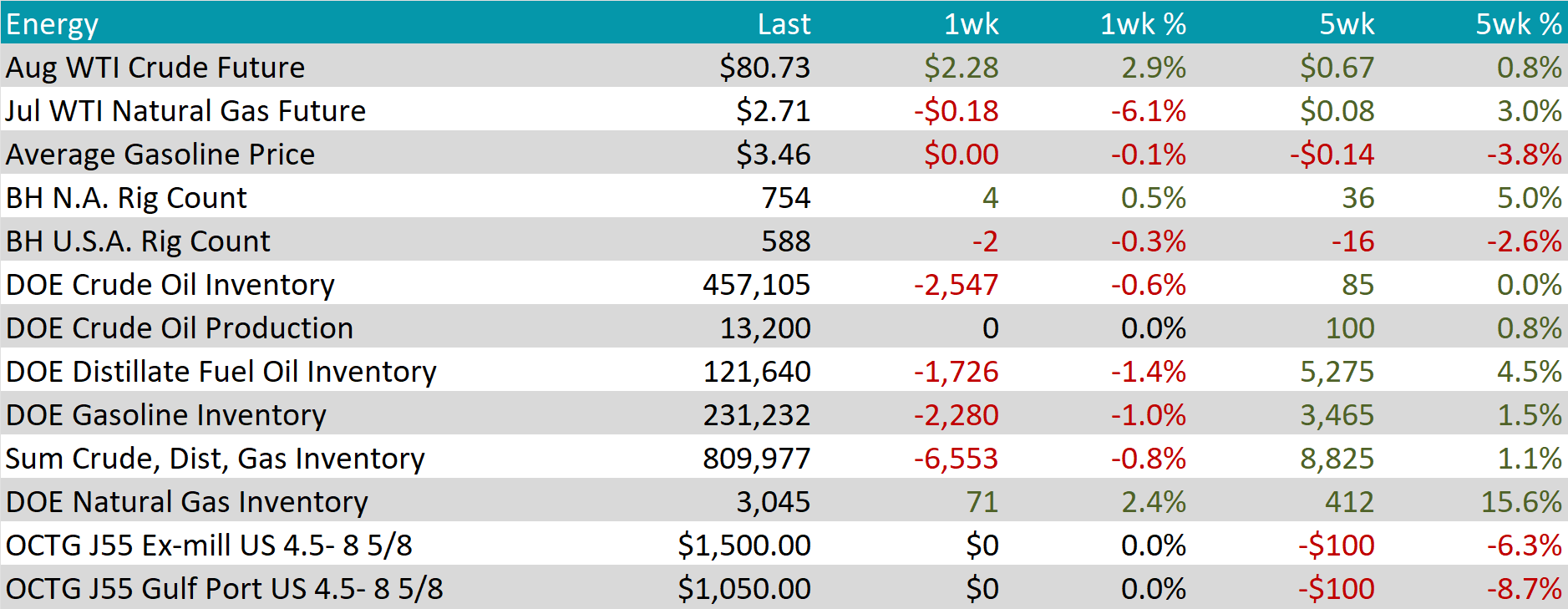Select the DOE Gasoline Inventory row label
Image resolution: width=1568 pixels, height=609 pixels.
click(166, 415)
